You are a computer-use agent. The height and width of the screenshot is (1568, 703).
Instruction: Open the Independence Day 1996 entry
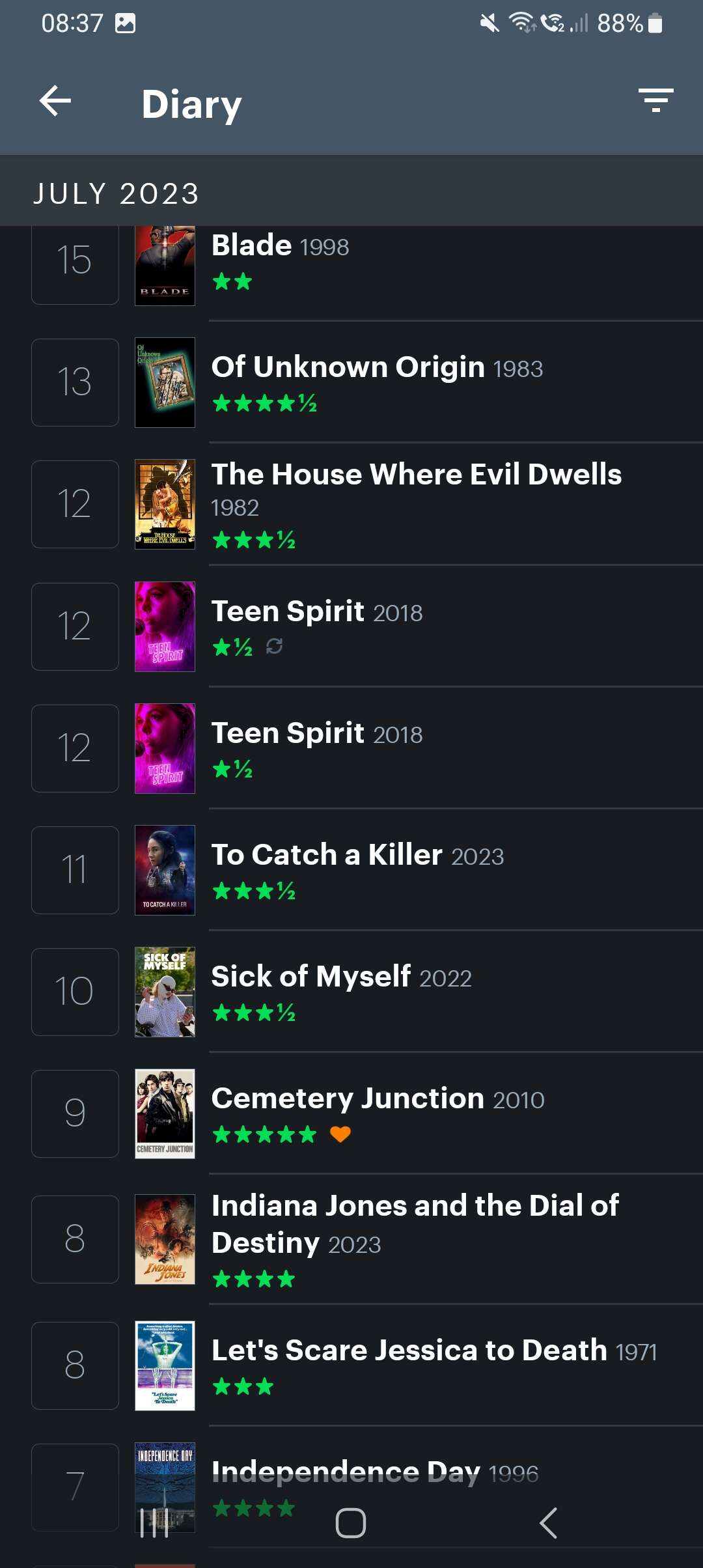(375, 1473)
